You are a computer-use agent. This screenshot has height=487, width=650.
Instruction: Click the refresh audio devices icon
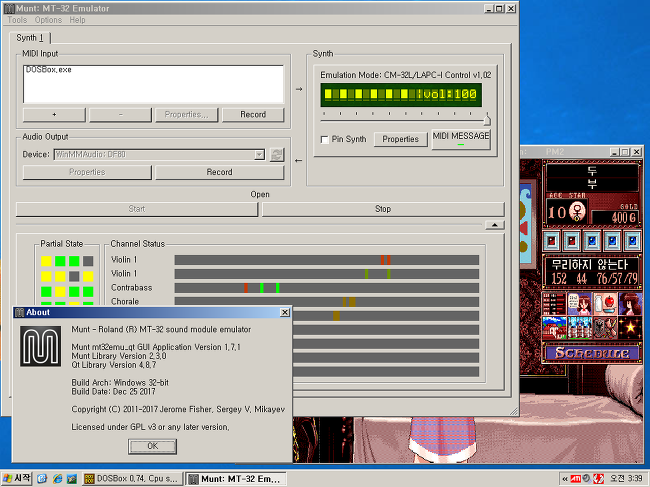coord(276,155)
